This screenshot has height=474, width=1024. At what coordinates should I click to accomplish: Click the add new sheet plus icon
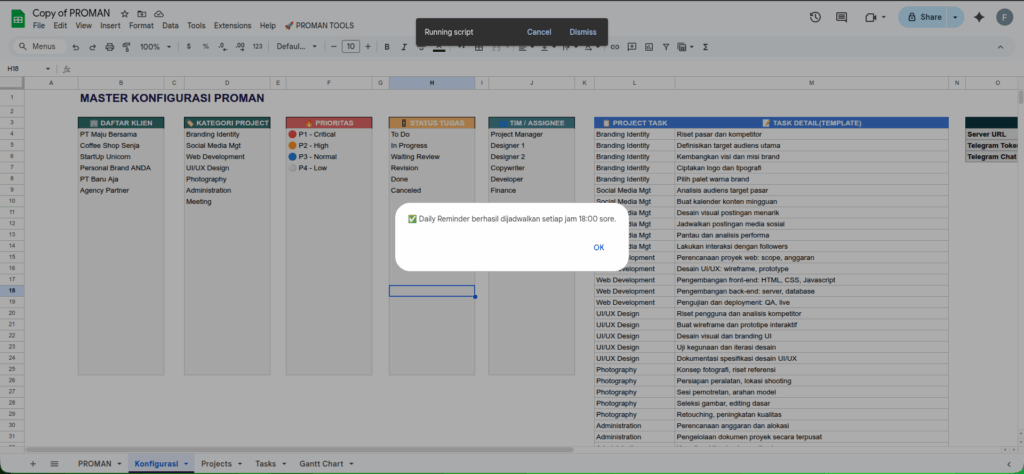pos(32,464)
